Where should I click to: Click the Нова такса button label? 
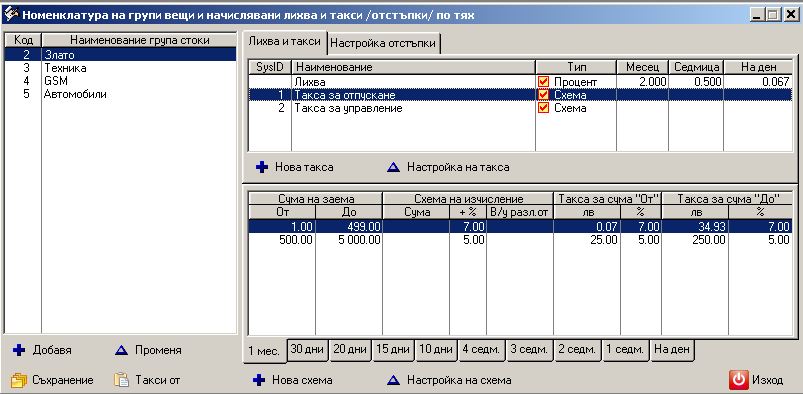[x=304, y=167]
